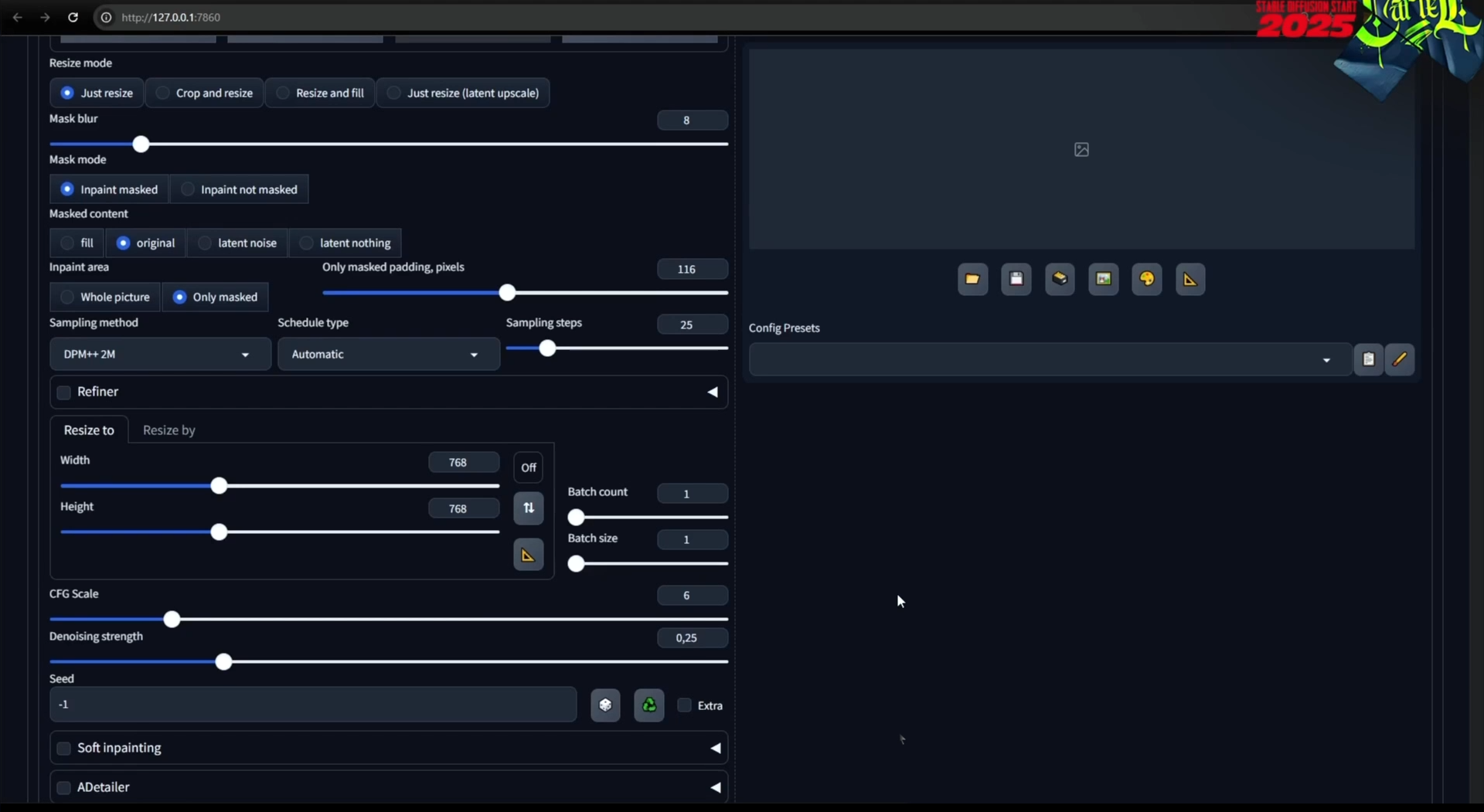Viewport: 1484px width, 812px height.
Task: Switch to the Resize to tab
Action: pos(89,430)
